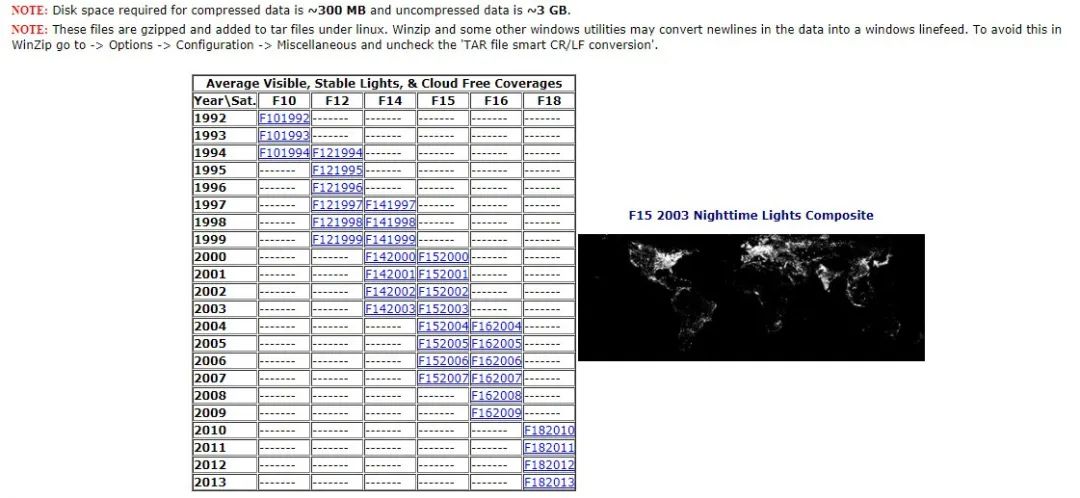Click the F18 column header

coord(549,101)
